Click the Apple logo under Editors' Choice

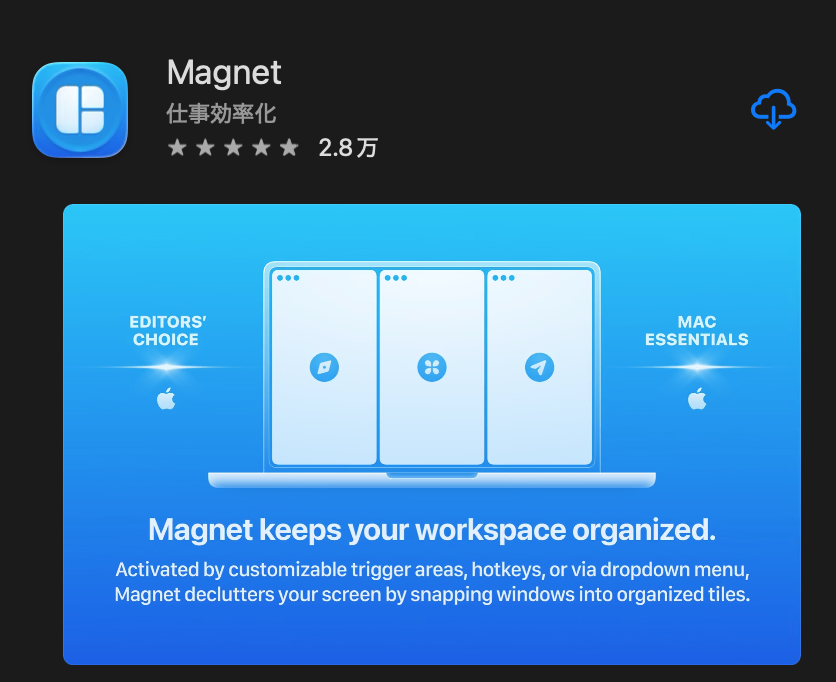tap(166, 398)
